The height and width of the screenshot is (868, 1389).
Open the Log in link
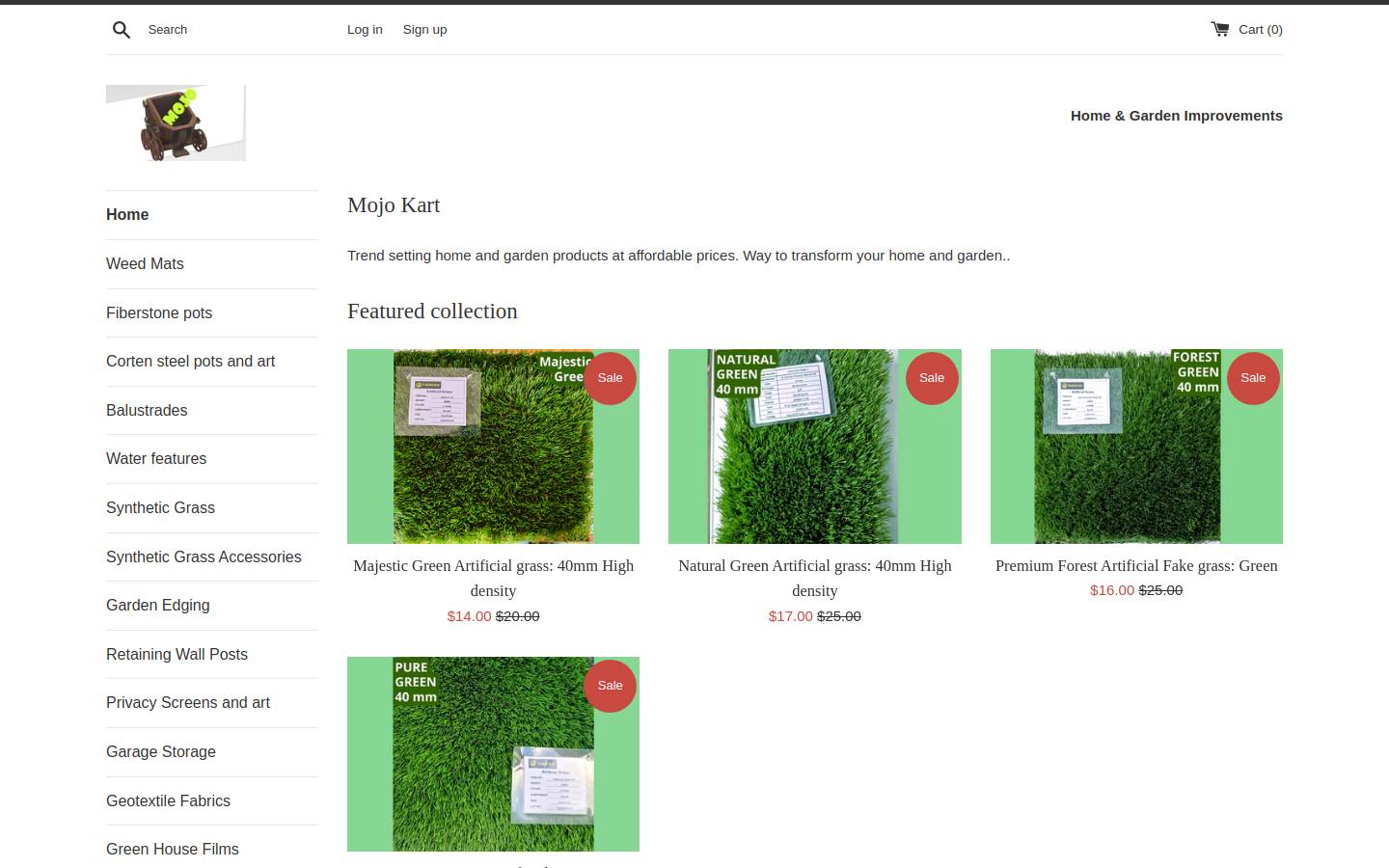365,30
